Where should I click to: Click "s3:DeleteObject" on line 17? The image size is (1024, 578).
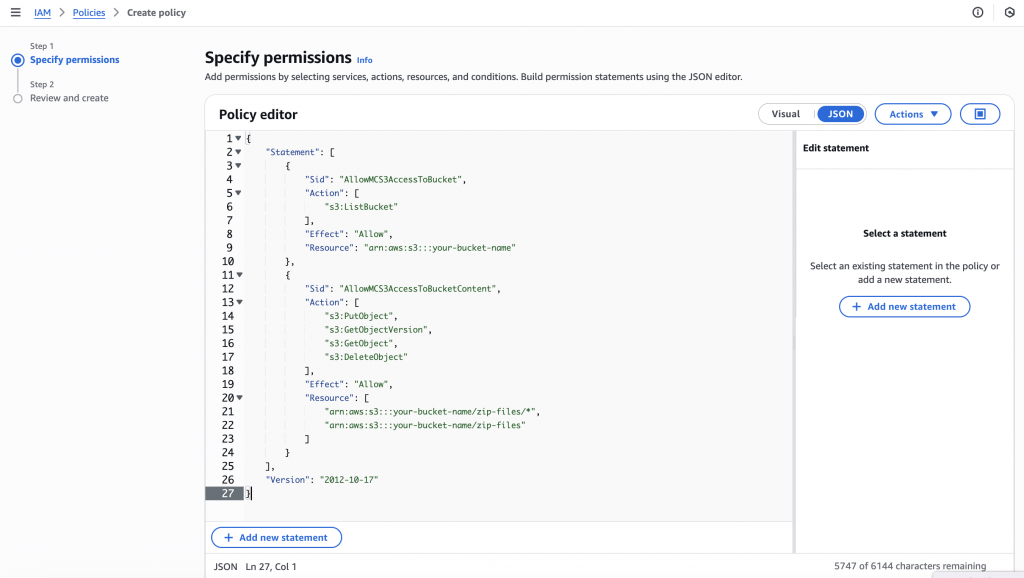point(366,357)
